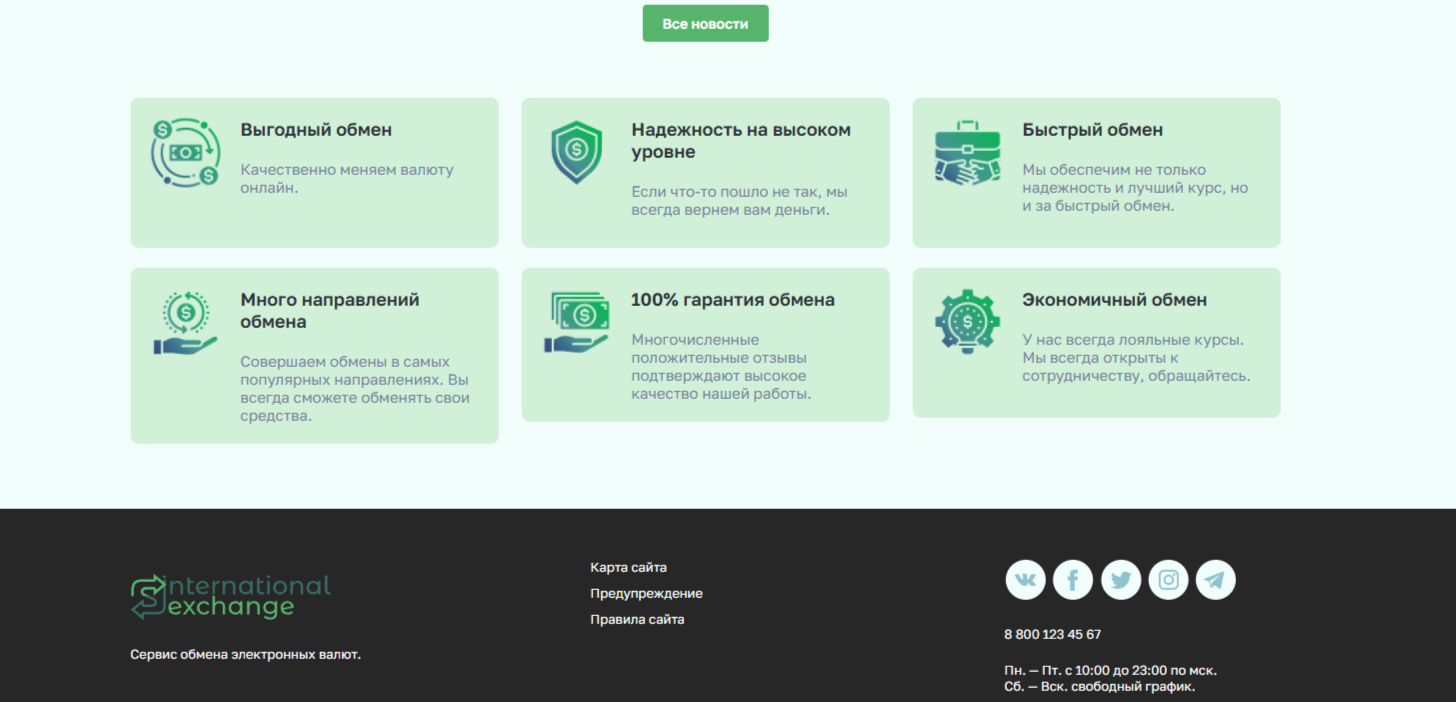Open the Facebook page icon
The width and height of the screenshot is (1456, 702).
click(x=1073, y=580)
